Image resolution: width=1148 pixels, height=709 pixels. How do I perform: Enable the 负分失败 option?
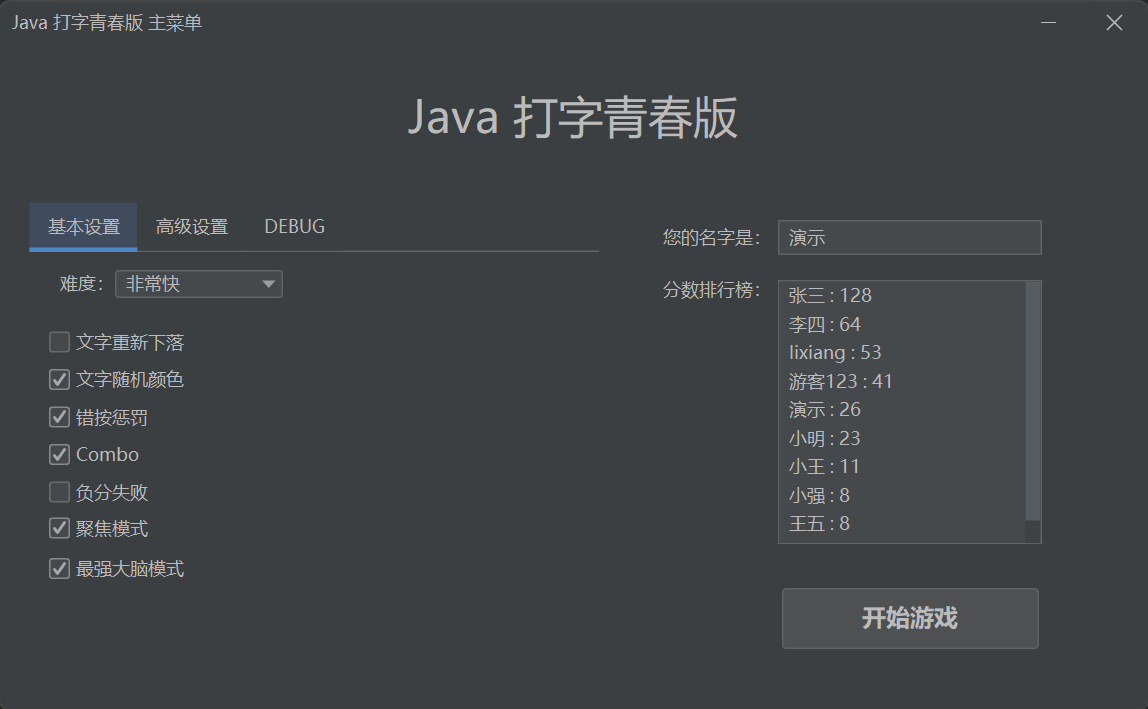[x=58, y=491]
